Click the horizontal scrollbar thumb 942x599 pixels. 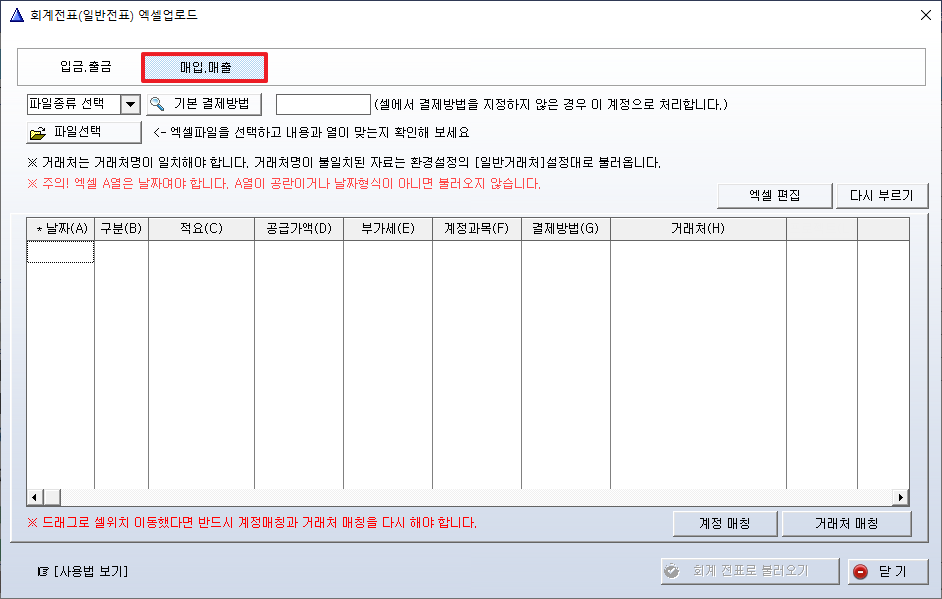[x=52, y=497]
